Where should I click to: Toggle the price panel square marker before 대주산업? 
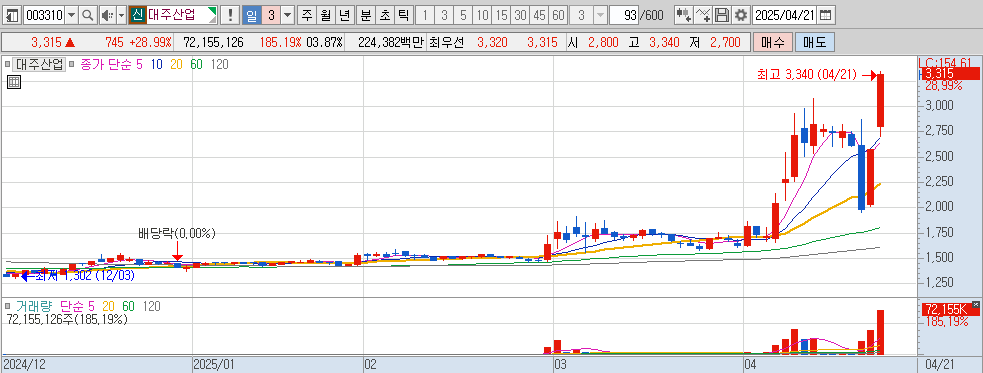click(8, 64)
